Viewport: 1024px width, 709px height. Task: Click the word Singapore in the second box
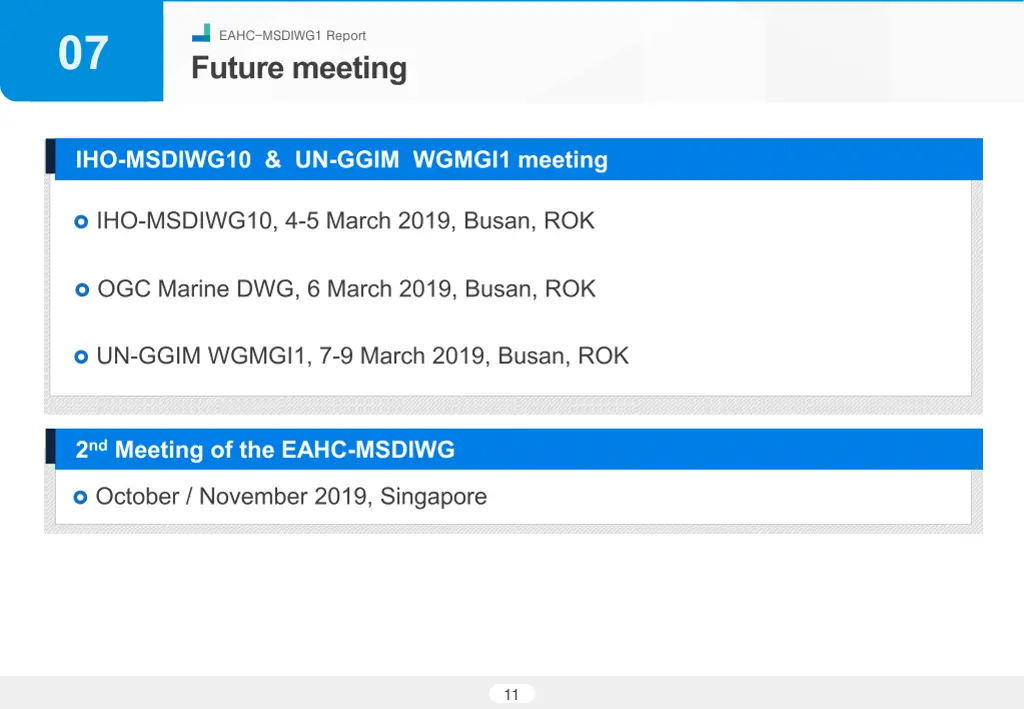[x=434, y=496]
